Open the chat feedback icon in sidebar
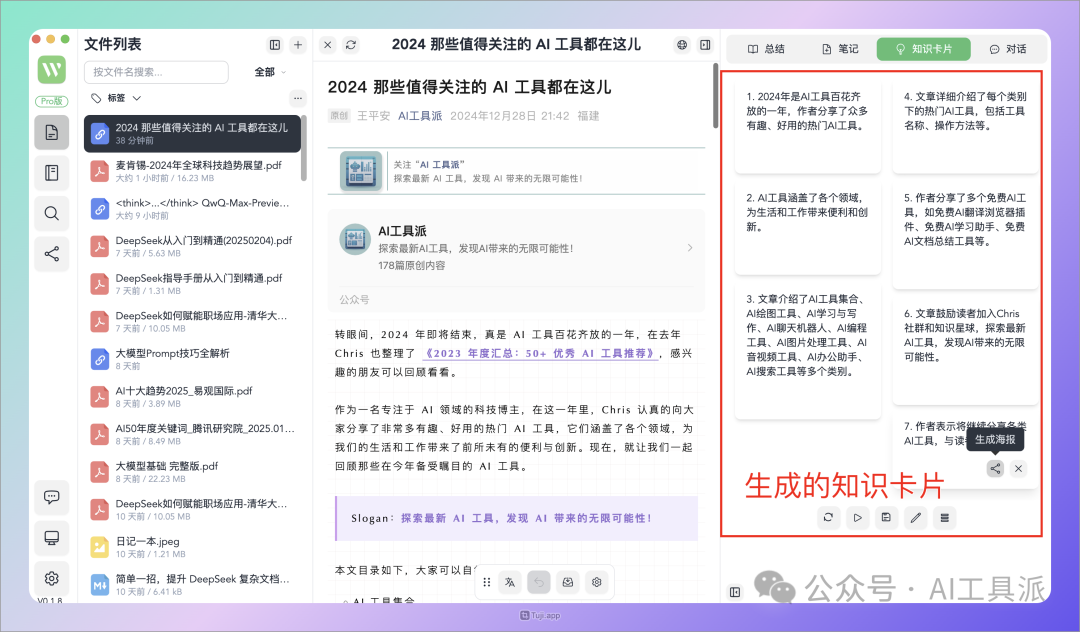1080x632 pixels. (52, 497)
